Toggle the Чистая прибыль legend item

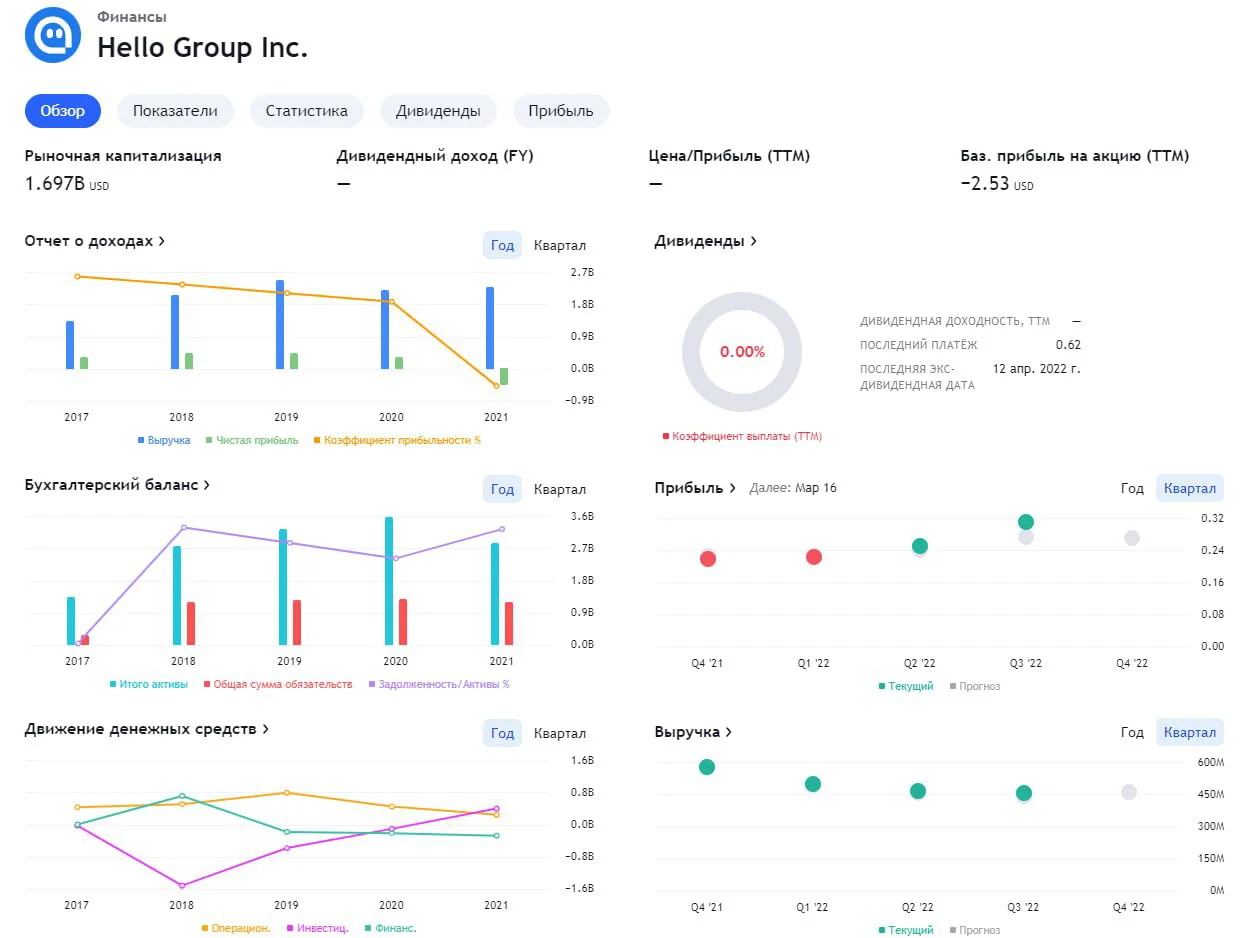tap(252, 440)
